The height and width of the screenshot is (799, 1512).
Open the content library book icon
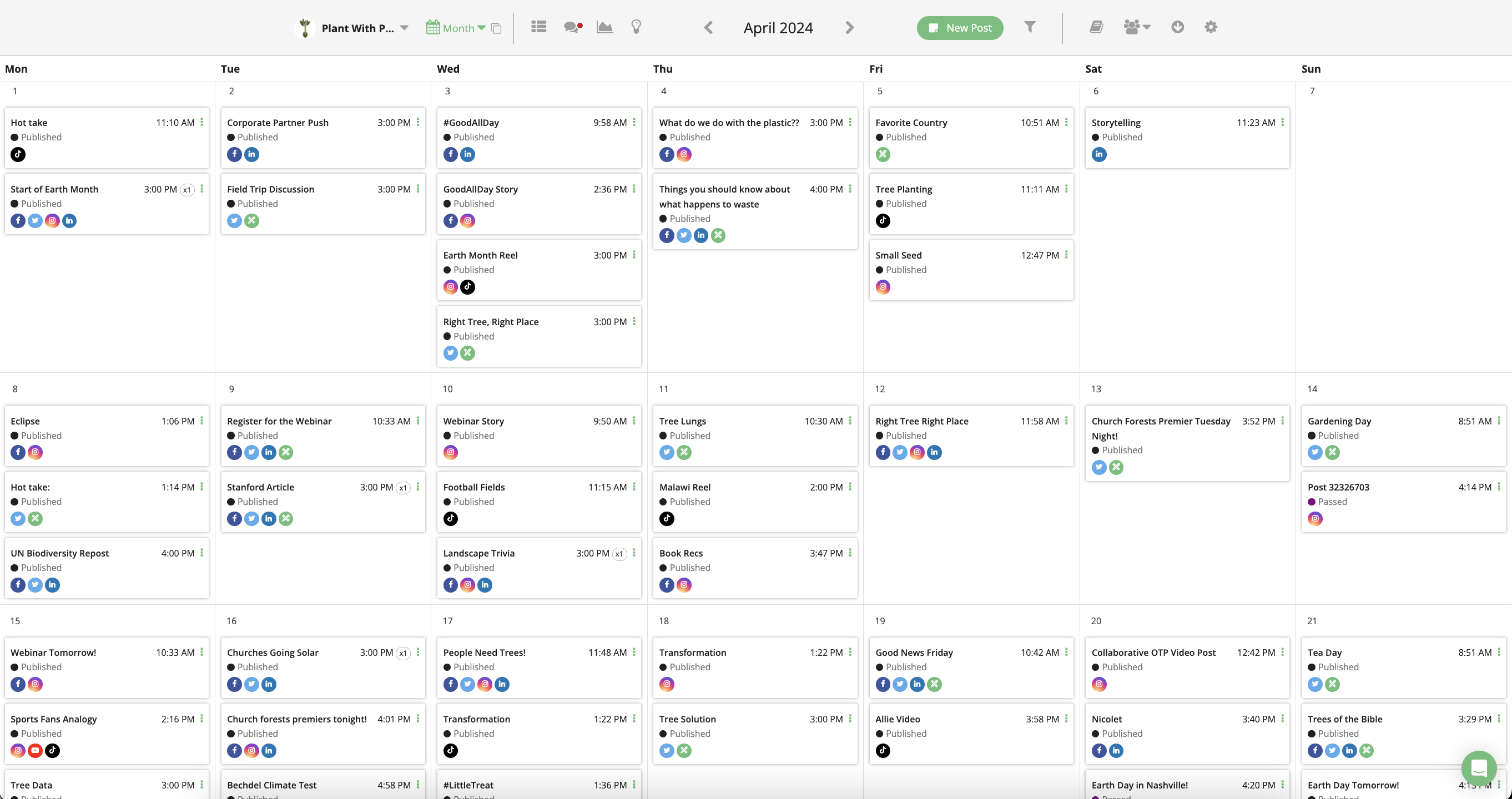pos(1096,27)
